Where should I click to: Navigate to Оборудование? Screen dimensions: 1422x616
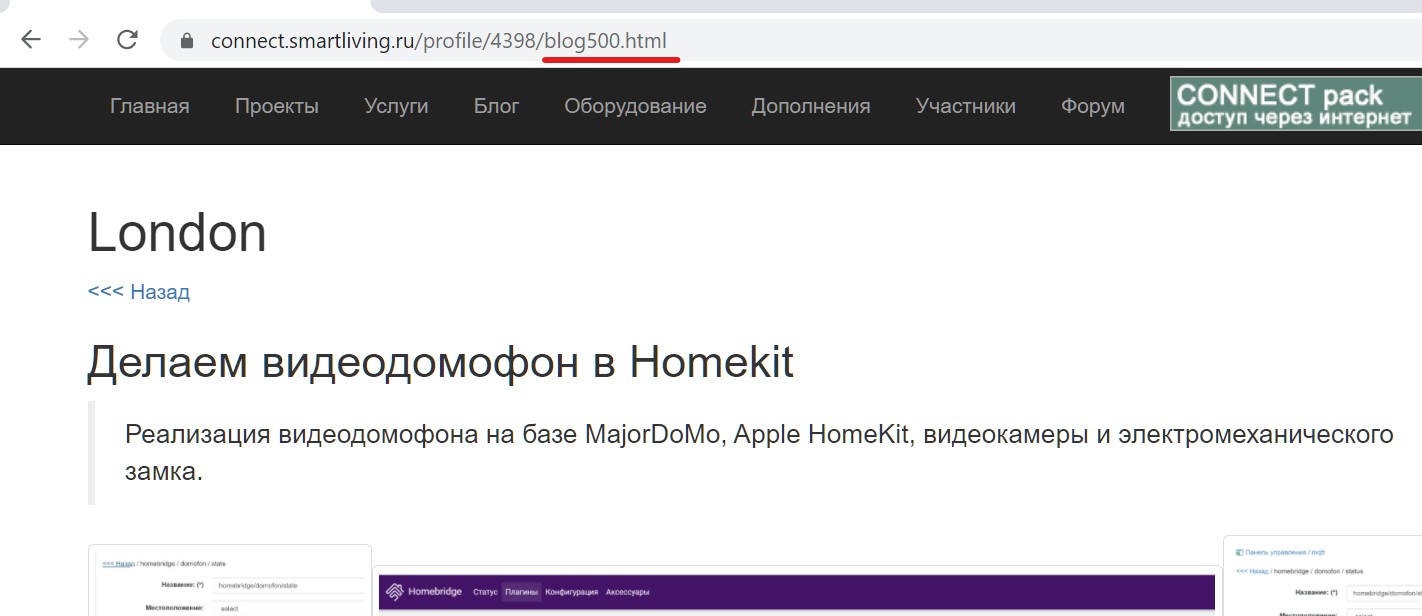coord(635,106)
